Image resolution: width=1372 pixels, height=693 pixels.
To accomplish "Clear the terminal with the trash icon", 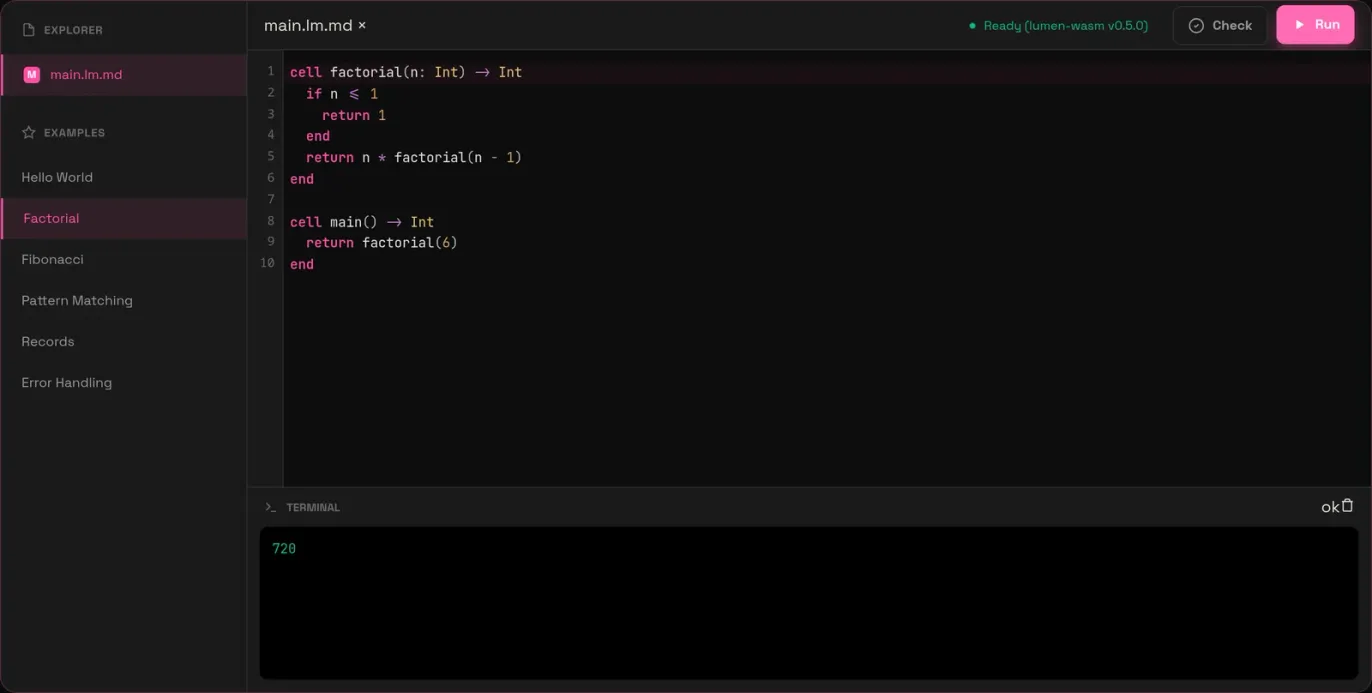I will click(x=1347, y=506).
